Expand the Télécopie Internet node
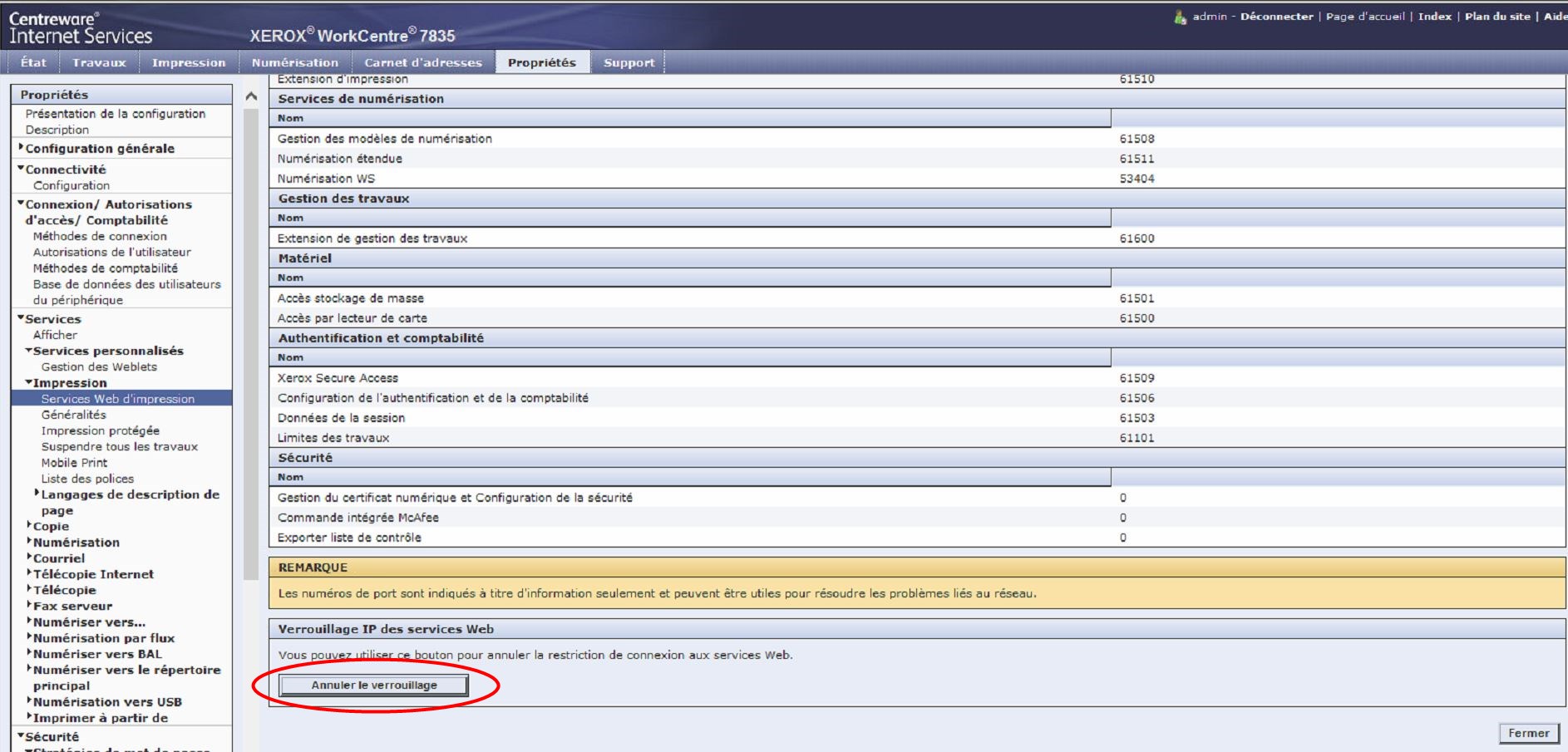This screenshot has width=1568, height=752. pyautogui.click(x=29, y=573)
